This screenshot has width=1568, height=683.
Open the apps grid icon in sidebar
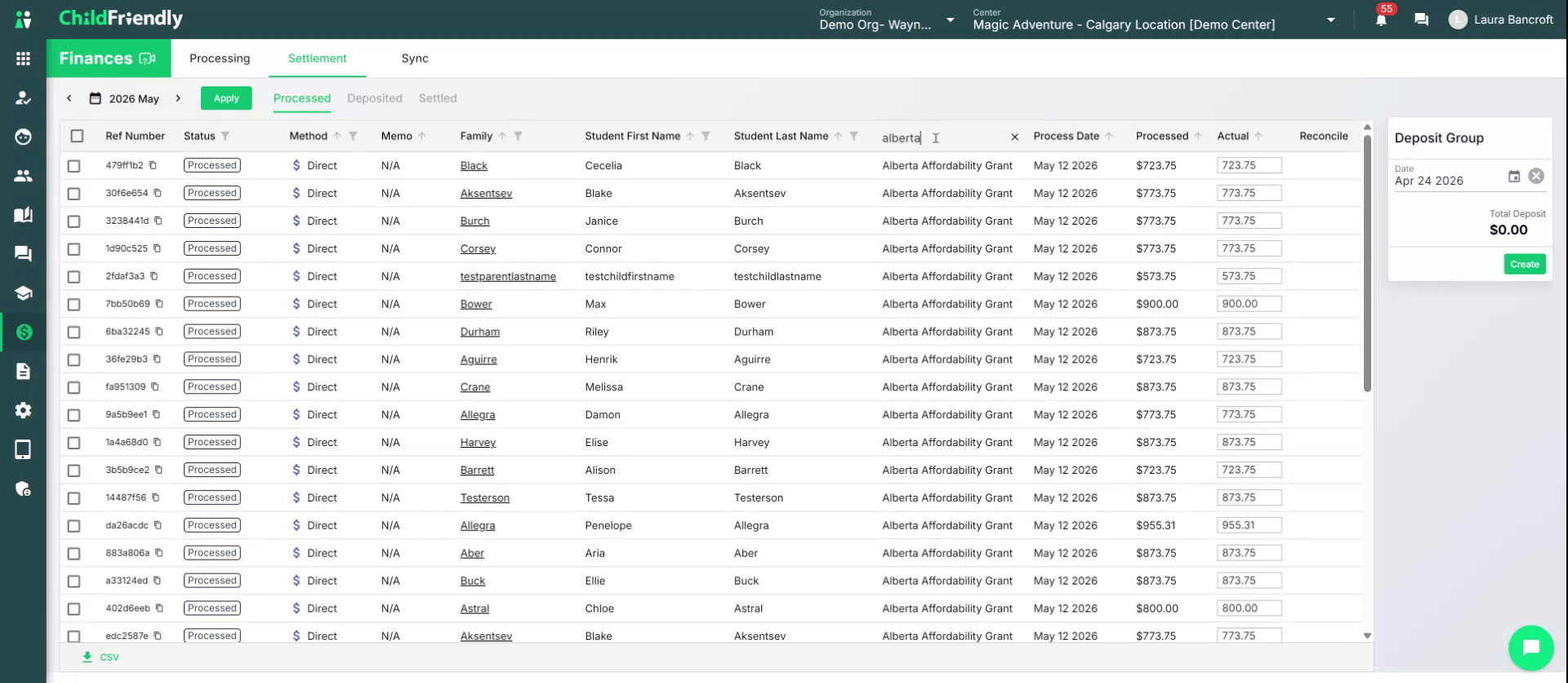click(x=23, y=59)
